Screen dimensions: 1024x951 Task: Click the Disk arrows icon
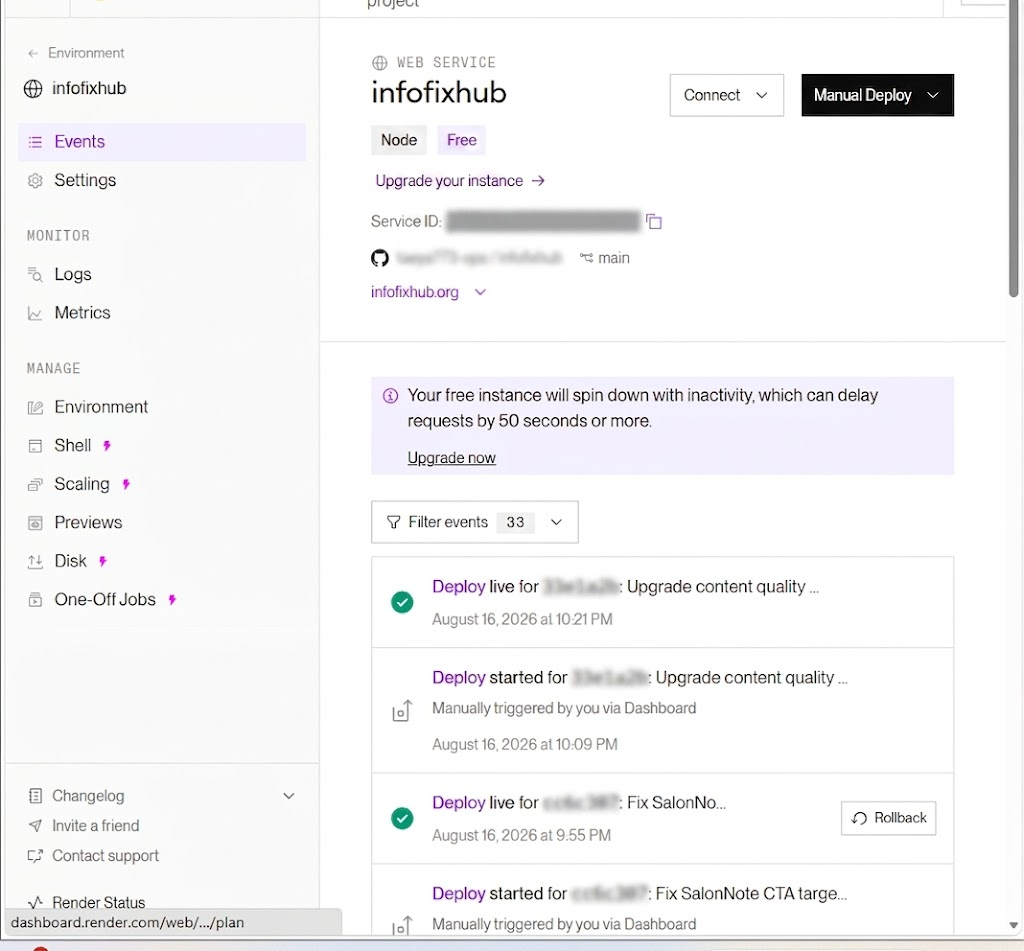[35, 561]
